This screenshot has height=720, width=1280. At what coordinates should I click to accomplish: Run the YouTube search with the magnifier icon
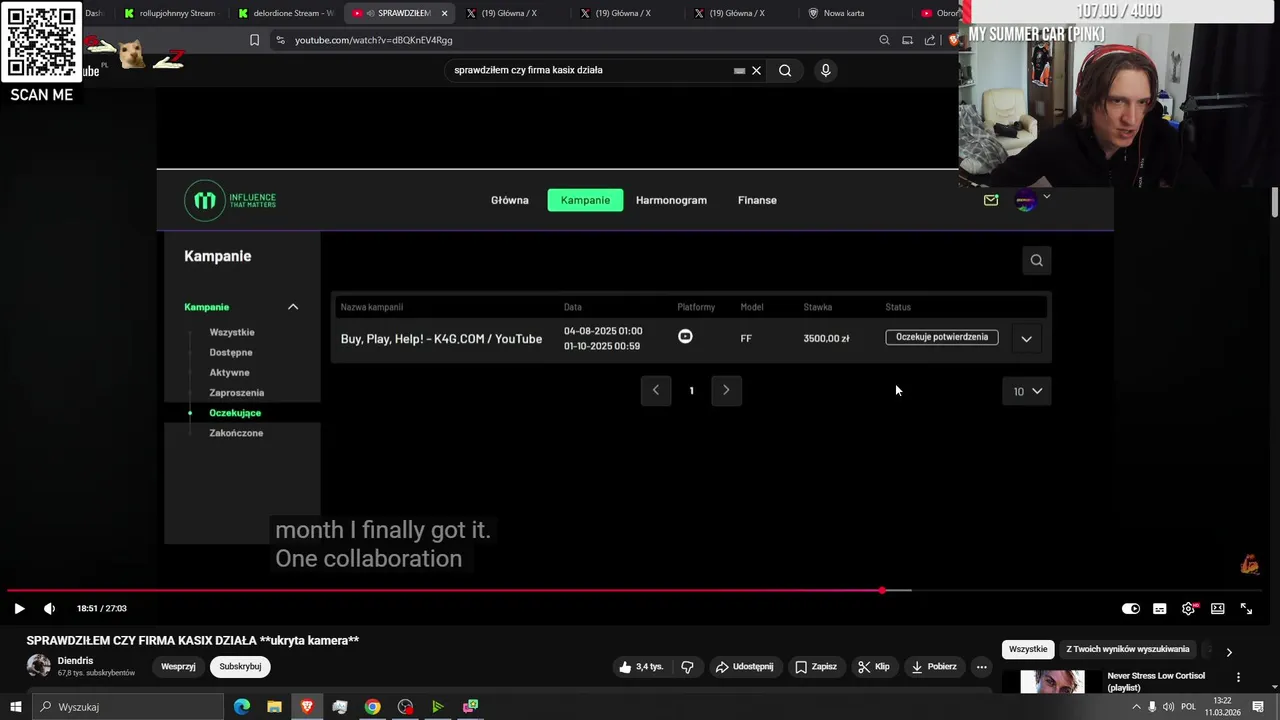click(x=785, y=70)
